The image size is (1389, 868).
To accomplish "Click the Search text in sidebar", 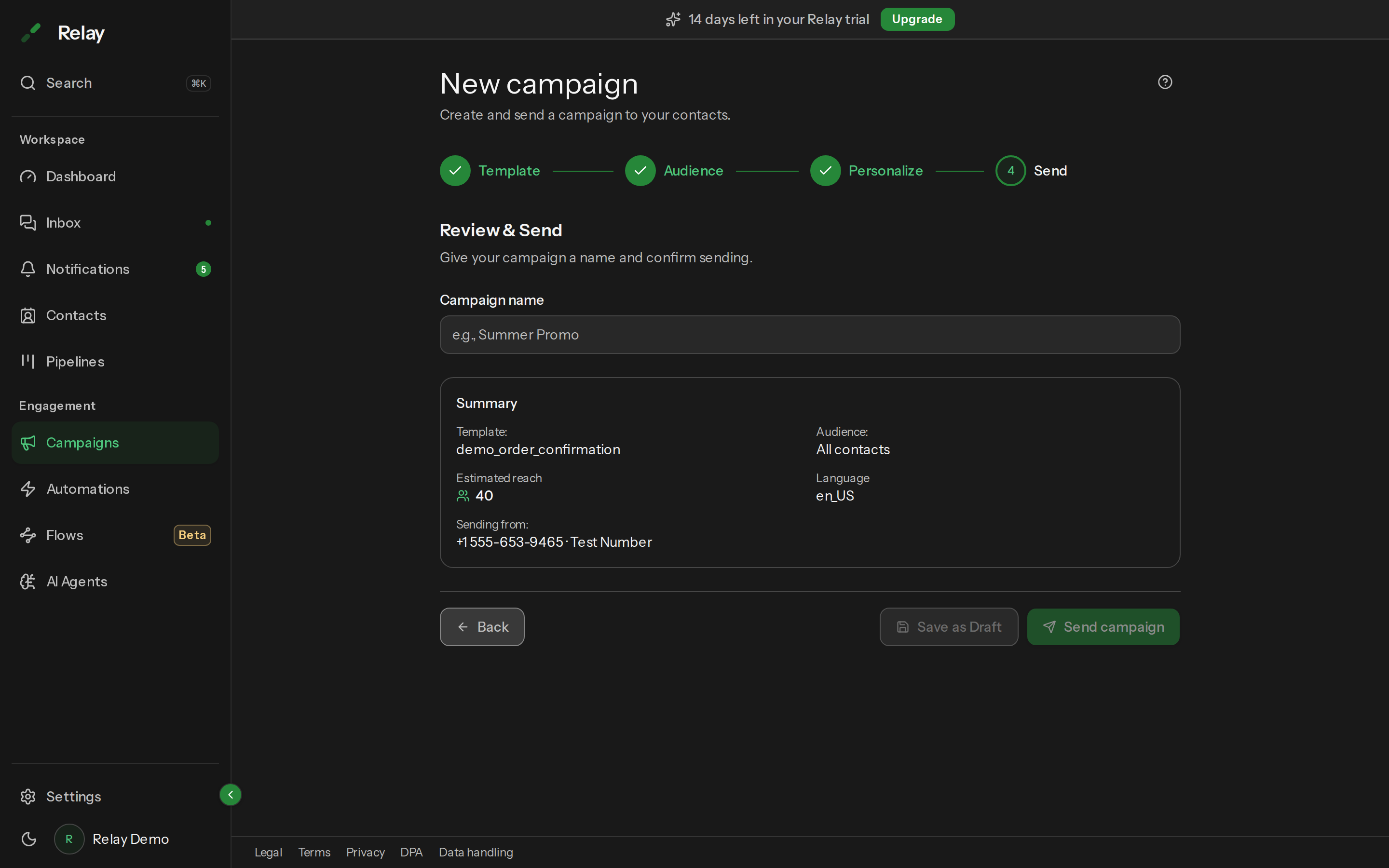I will tap(69, 82).
